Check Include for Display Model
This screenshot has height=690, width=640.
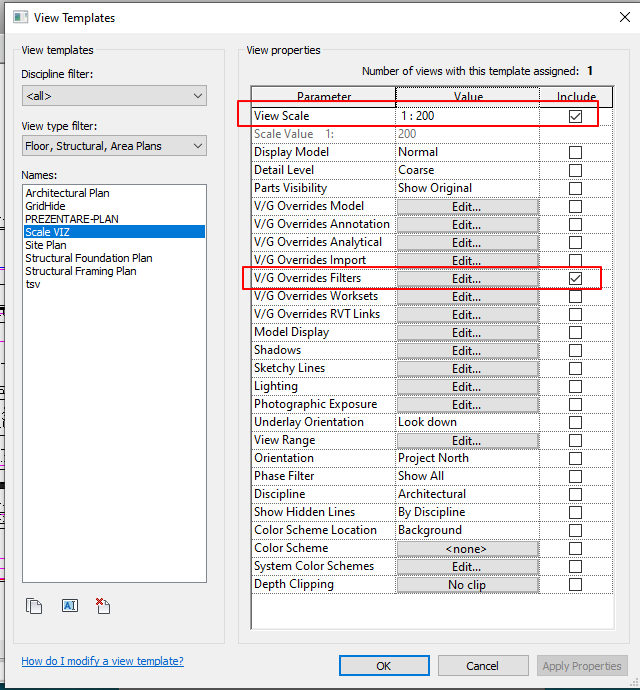[575, 152]
